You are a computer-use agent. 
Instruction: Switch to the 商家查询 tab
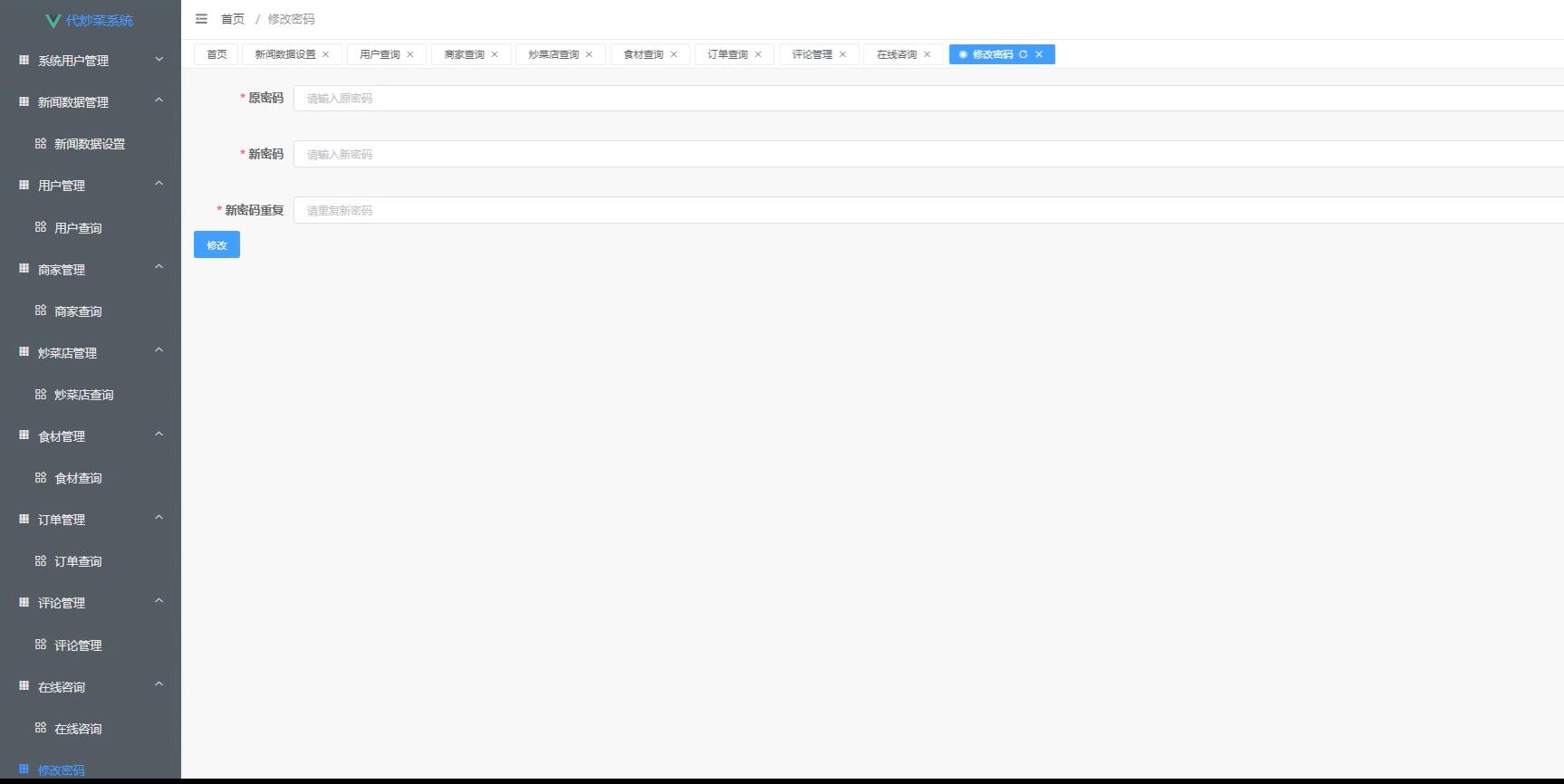[x=464, y=54]
